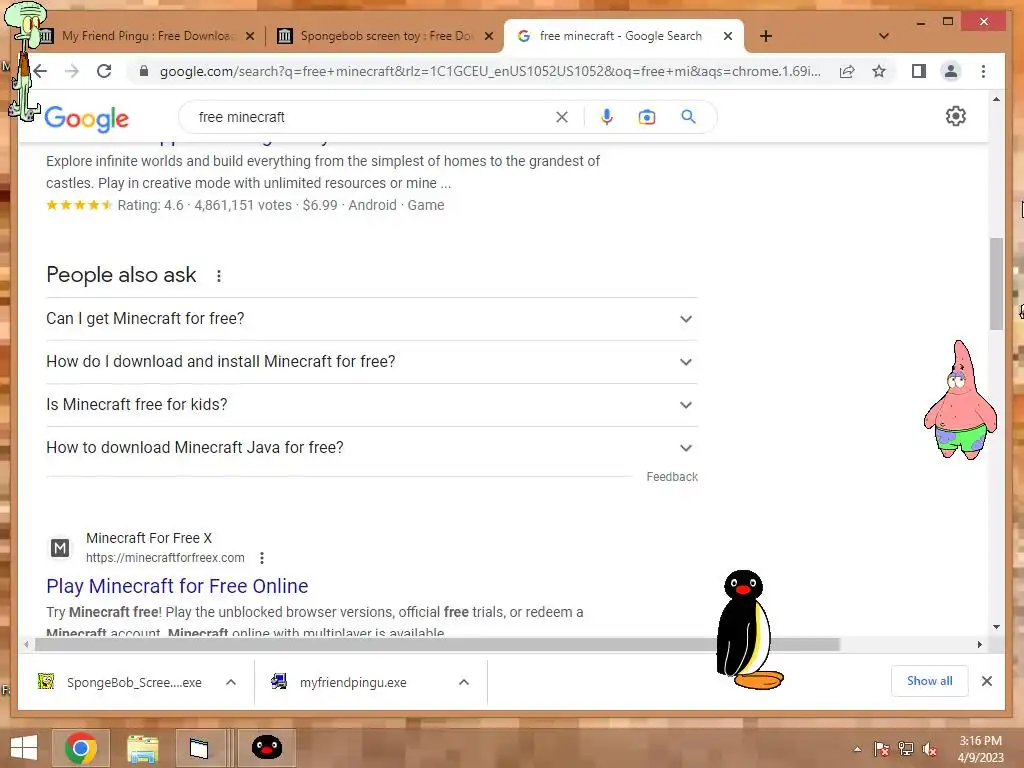Click the scroll-down arrow of the page
This screenshot has width=1024, height=768.
point(996,627)
